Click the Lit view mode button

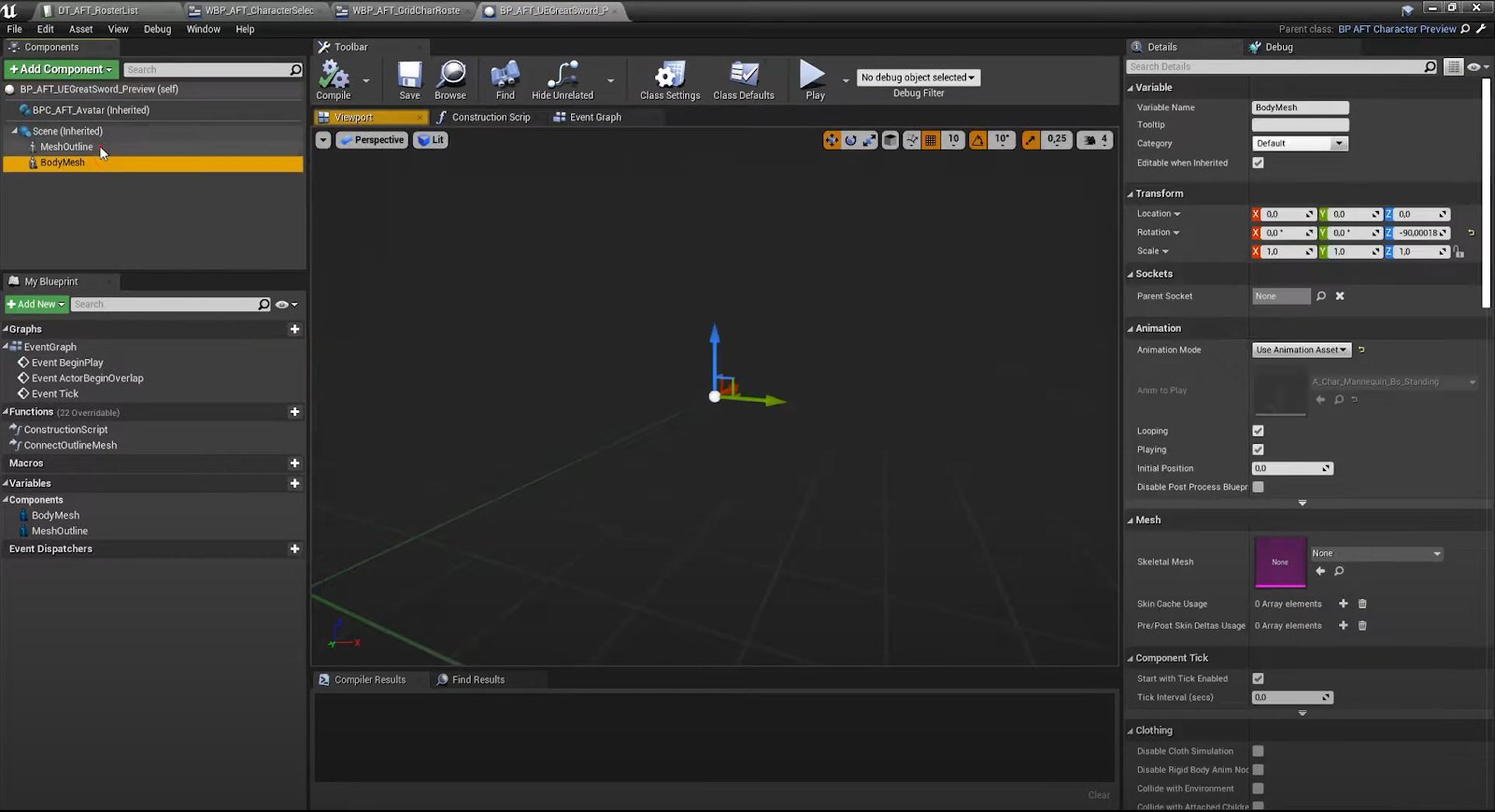click(431, 140)
